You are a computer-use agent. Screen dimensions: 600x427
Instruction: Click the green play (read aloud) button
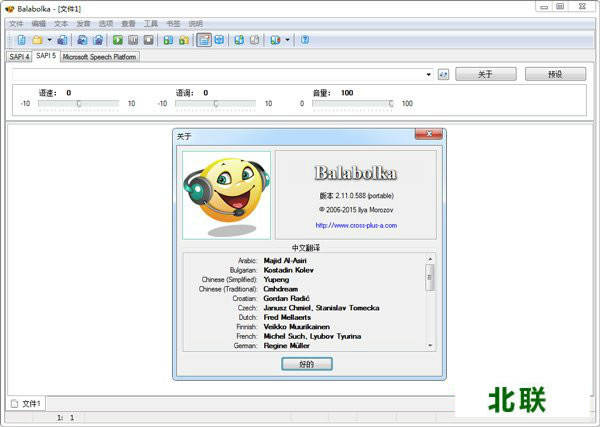point(118,40)
